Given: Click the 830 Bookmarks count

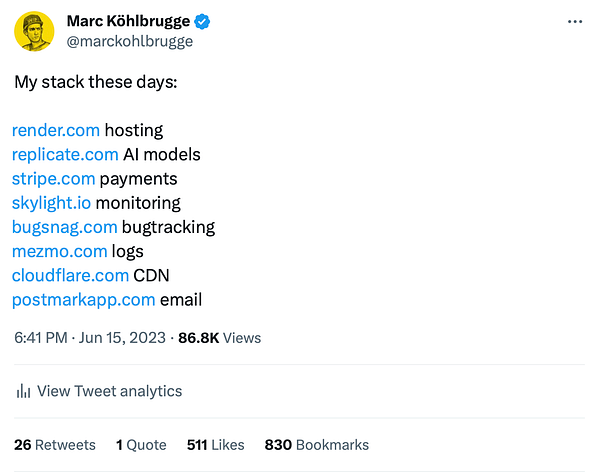Looking at the screenshot, I should pyautogui.click(x=317, y=445).
